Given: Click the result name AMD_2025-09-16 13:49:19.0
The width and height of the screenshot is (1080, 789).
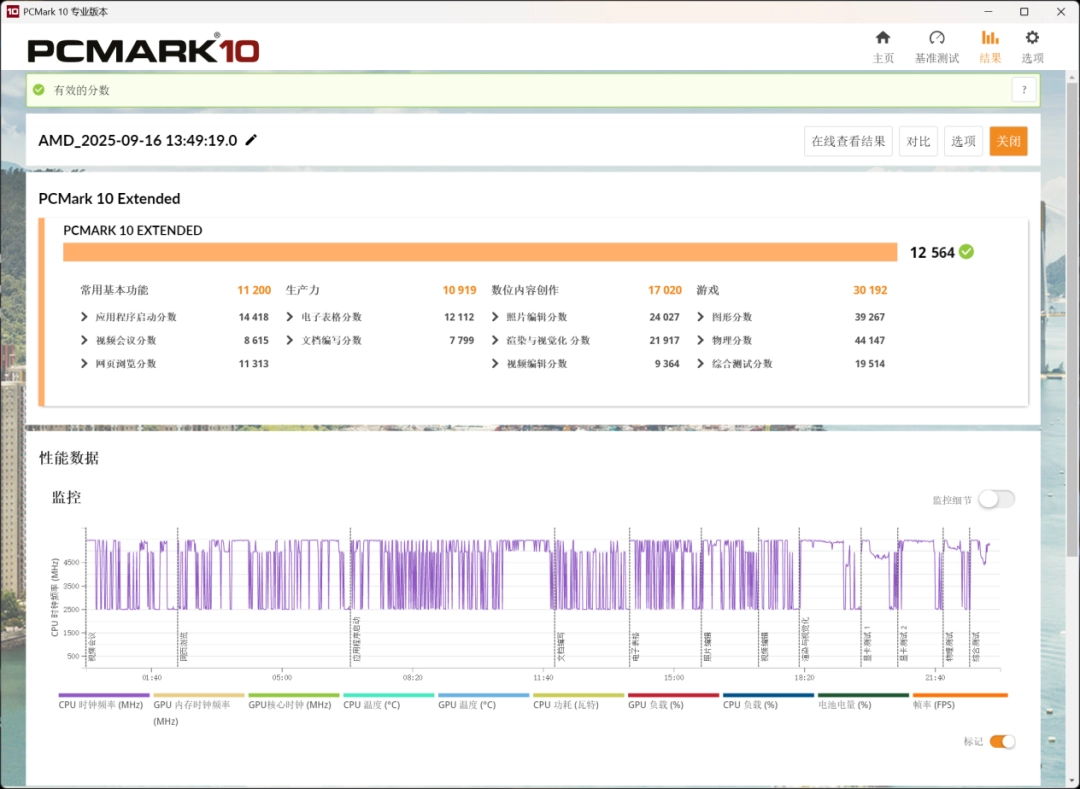Looking at the screenshot, I should (138, 140).
